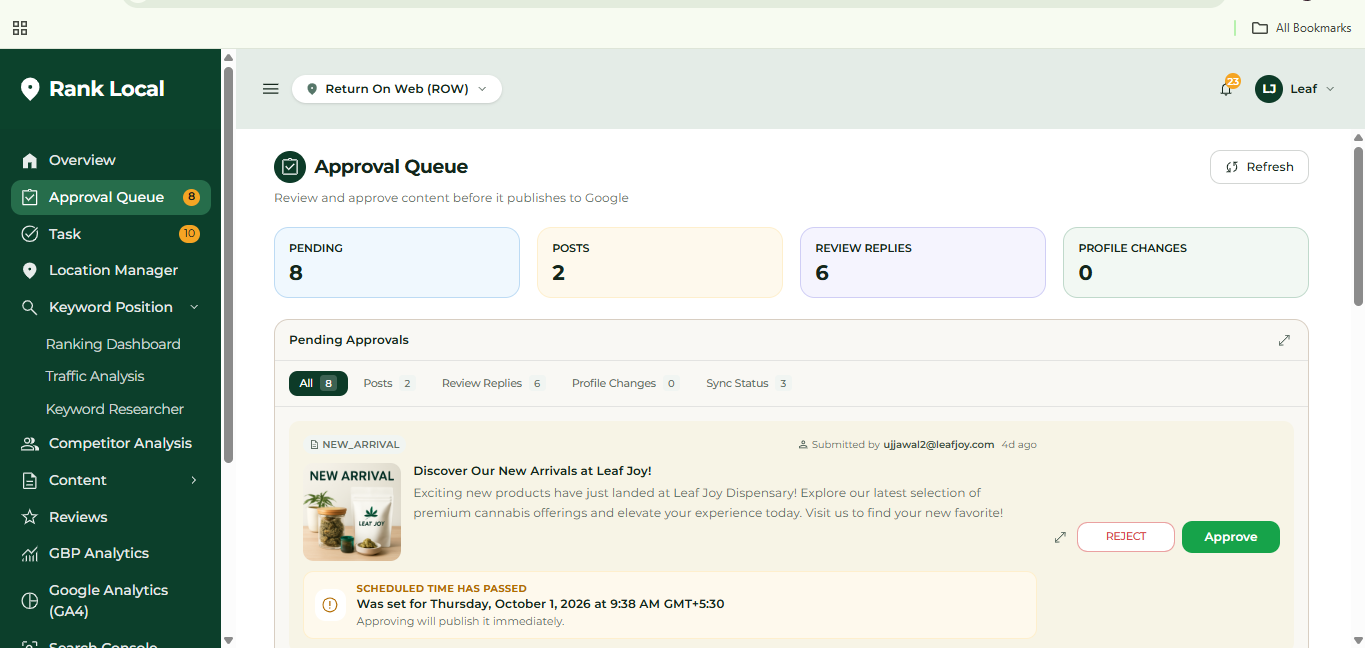Open the All Bookmarks folder
Screen dimensions: 1365x648
pos(1302,28)
